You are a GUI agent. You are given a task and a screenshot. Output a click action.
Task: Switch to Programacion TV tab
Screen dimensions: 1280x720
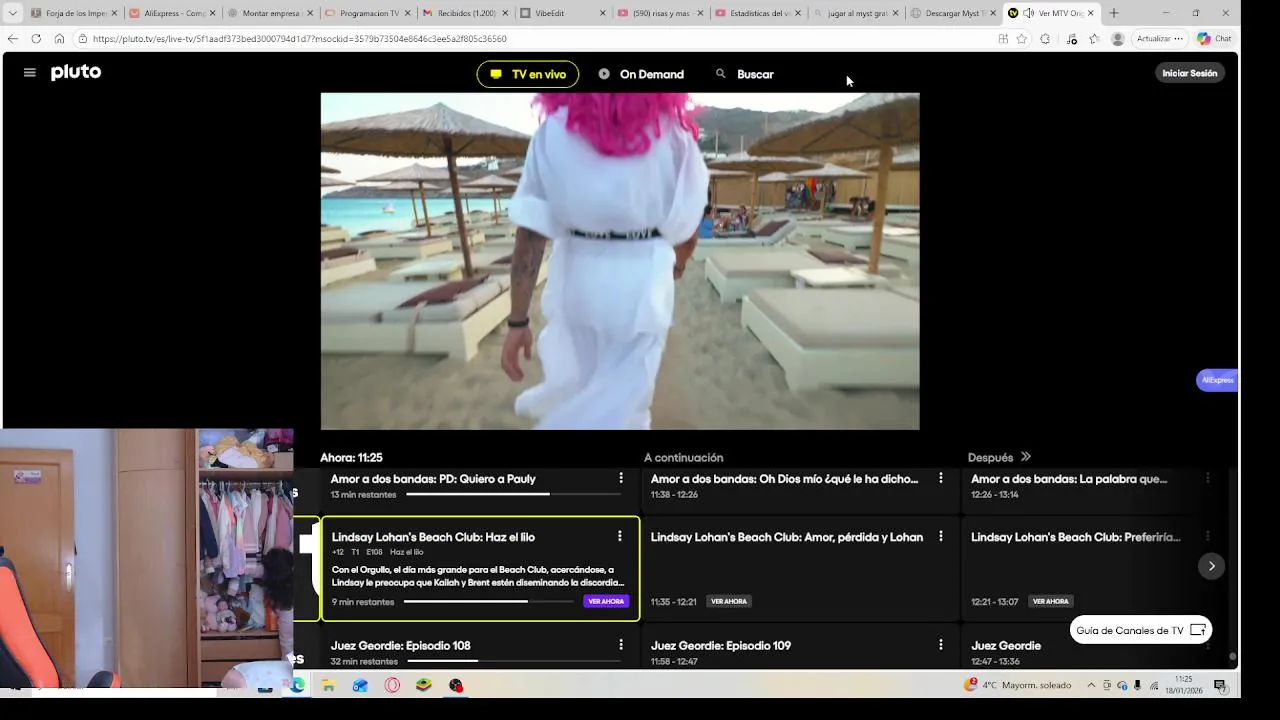[x=367, y=13]
